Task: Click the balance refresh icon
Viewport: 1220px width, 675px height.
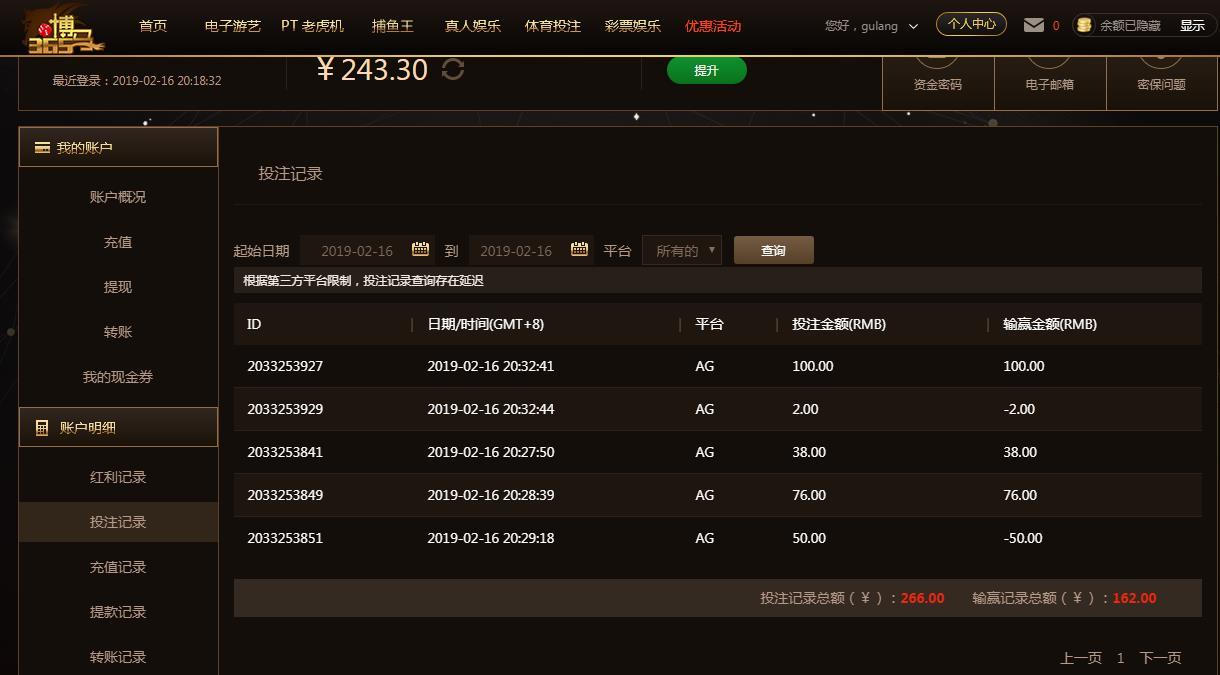Action: 453,69
